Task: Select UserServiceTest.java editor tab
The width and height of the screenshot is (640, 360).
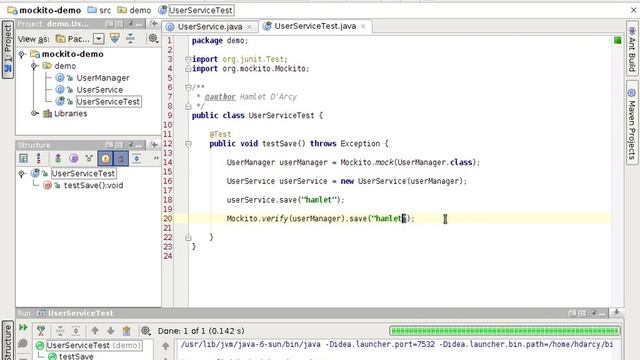Action: 315,26
